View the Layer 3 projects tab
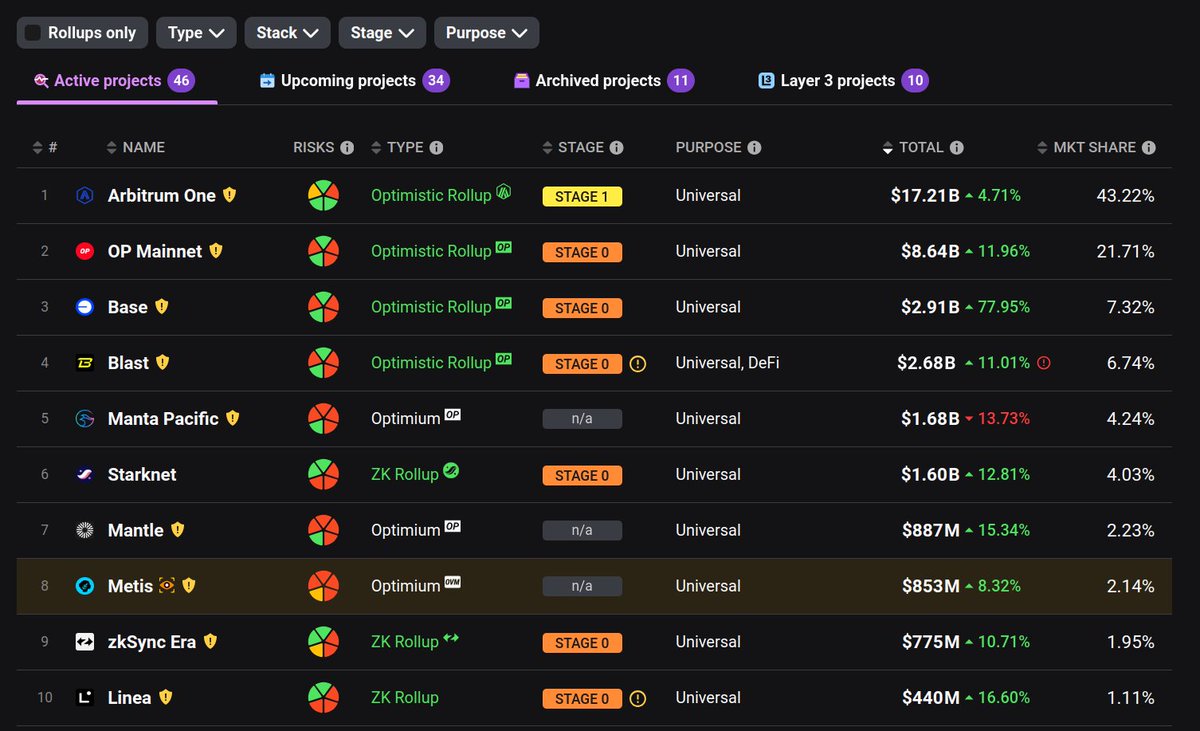 pyautogui.click(x=843, y=81)
